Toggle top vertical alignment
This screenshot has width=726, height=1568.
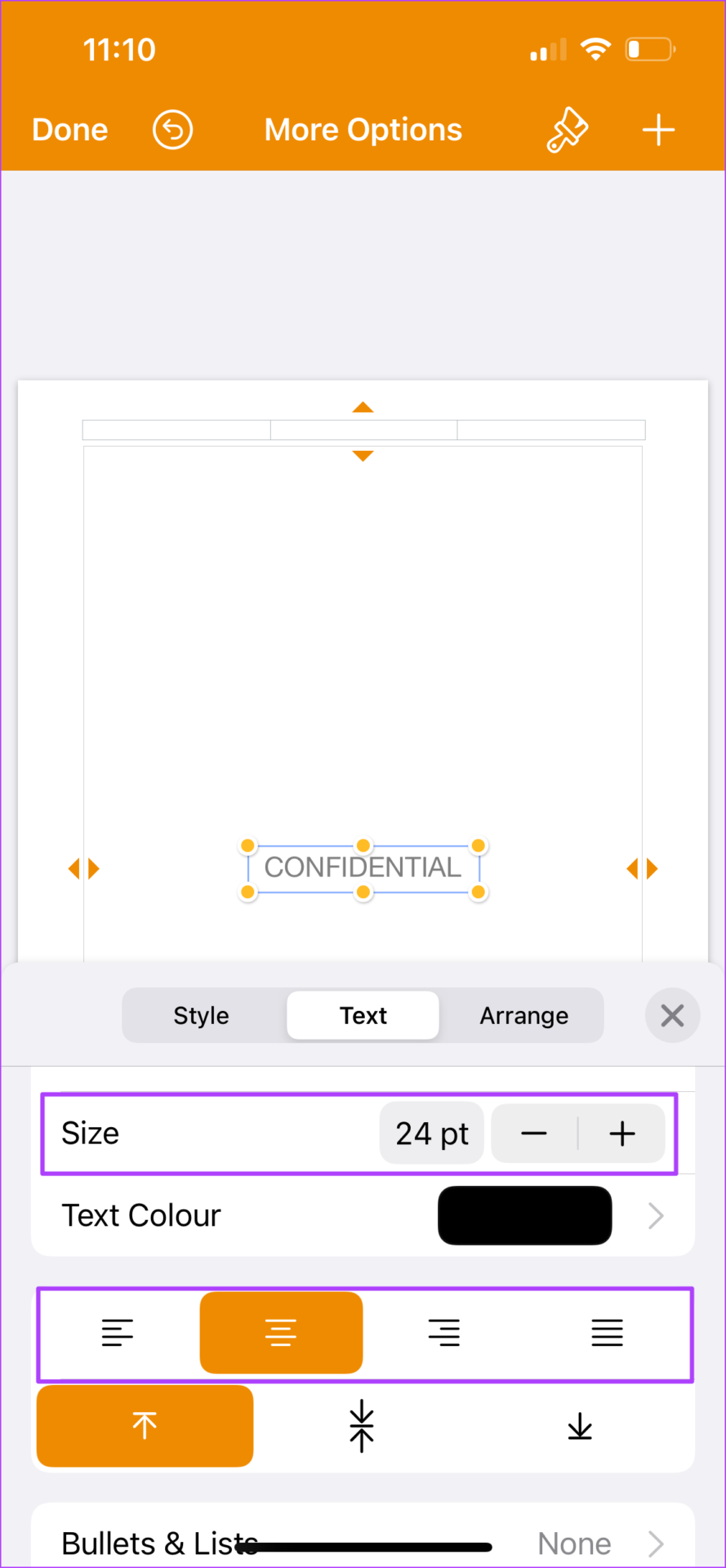[145, 1426]
